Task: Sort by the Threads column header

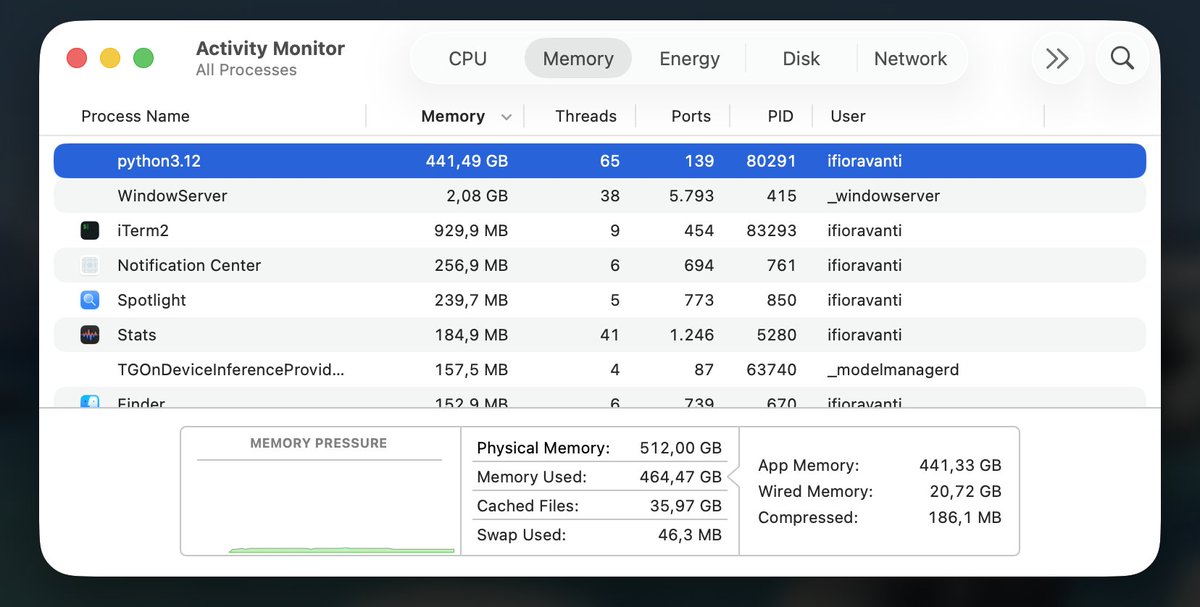Action: (x=586, y=116)
